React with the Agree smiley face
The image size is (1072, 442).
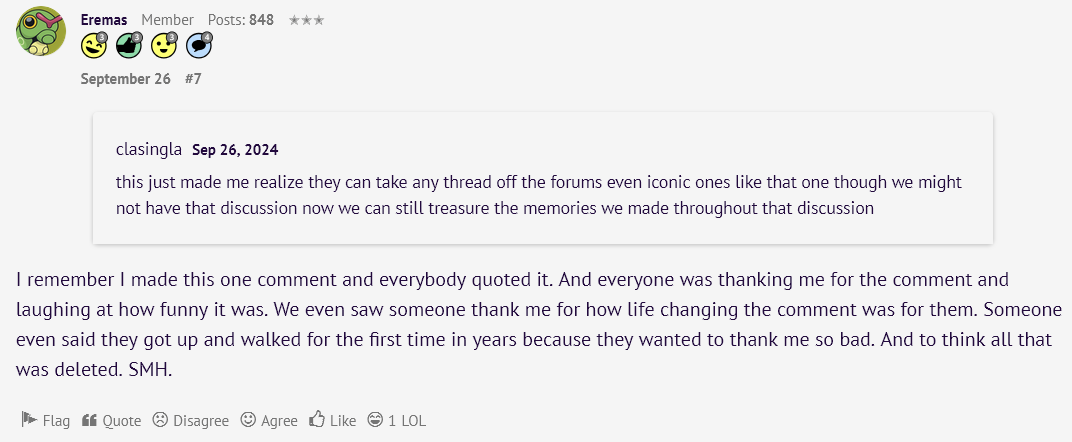point(248,419)
